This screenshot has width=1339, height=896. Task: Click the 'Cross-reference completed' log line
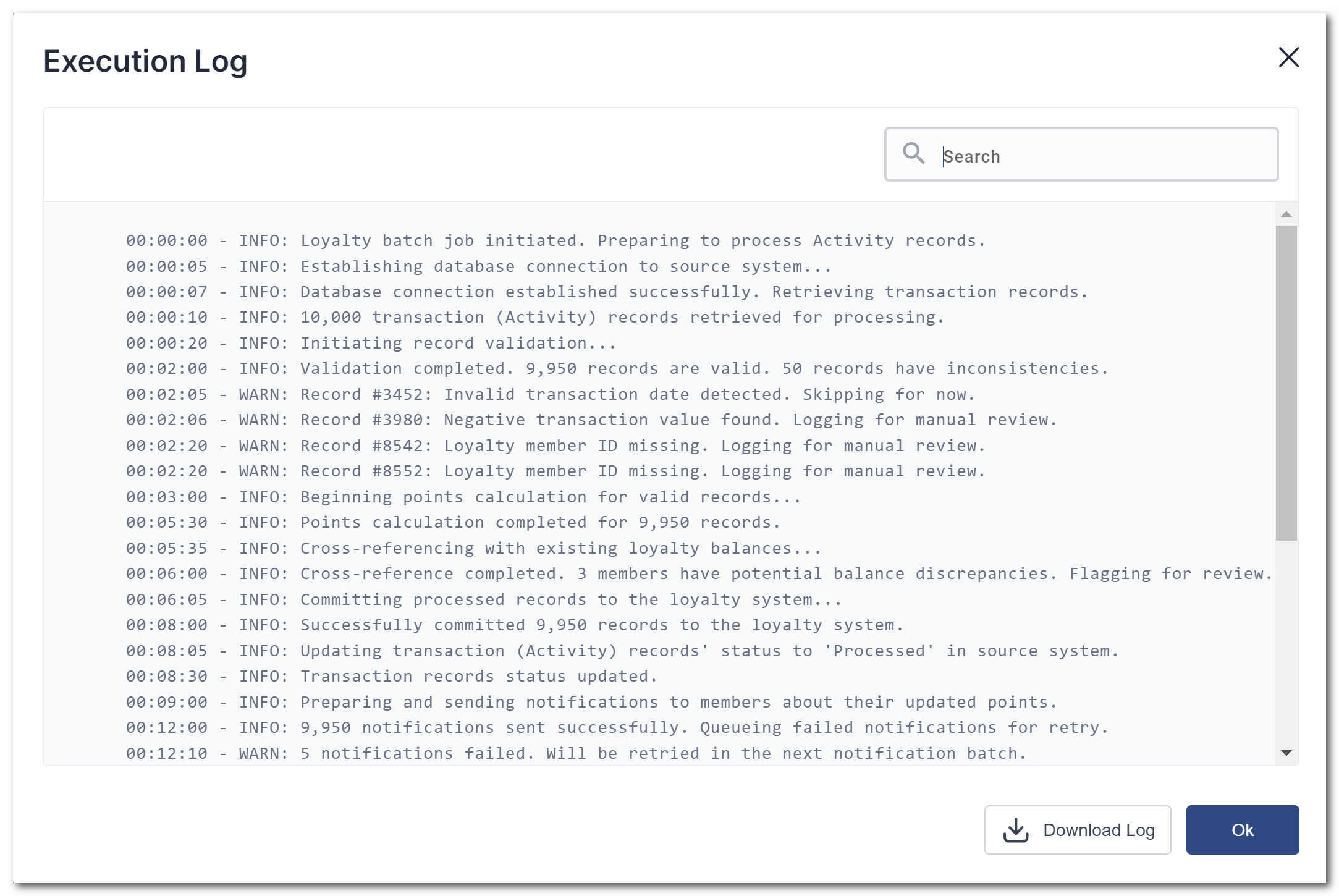[x=698, y=574]
